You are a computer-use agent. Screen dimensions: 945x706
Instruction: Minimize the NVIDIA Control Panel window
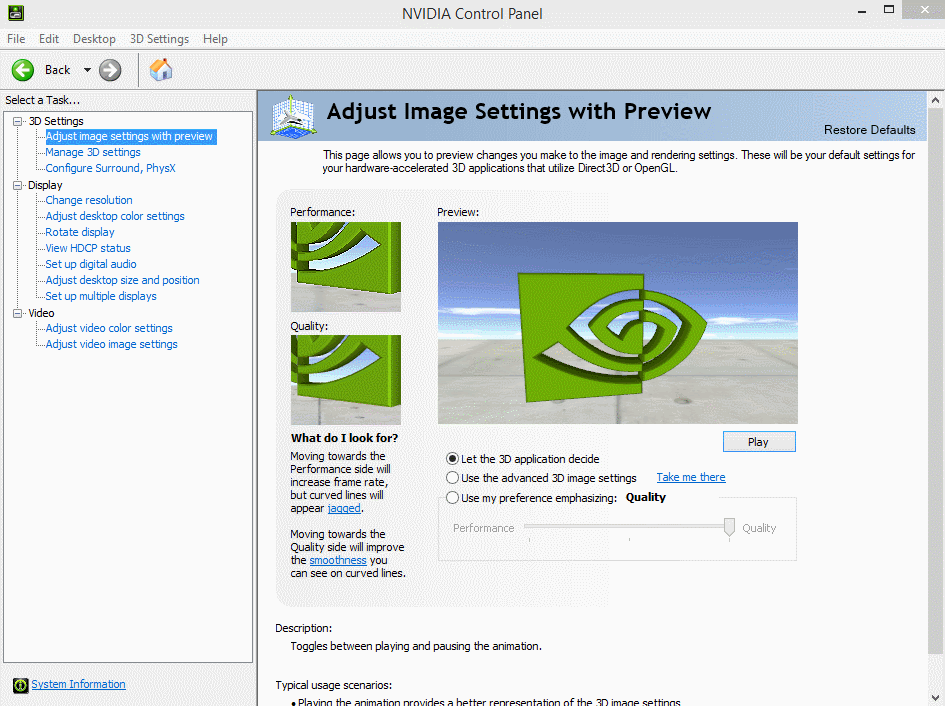[862, 10]
